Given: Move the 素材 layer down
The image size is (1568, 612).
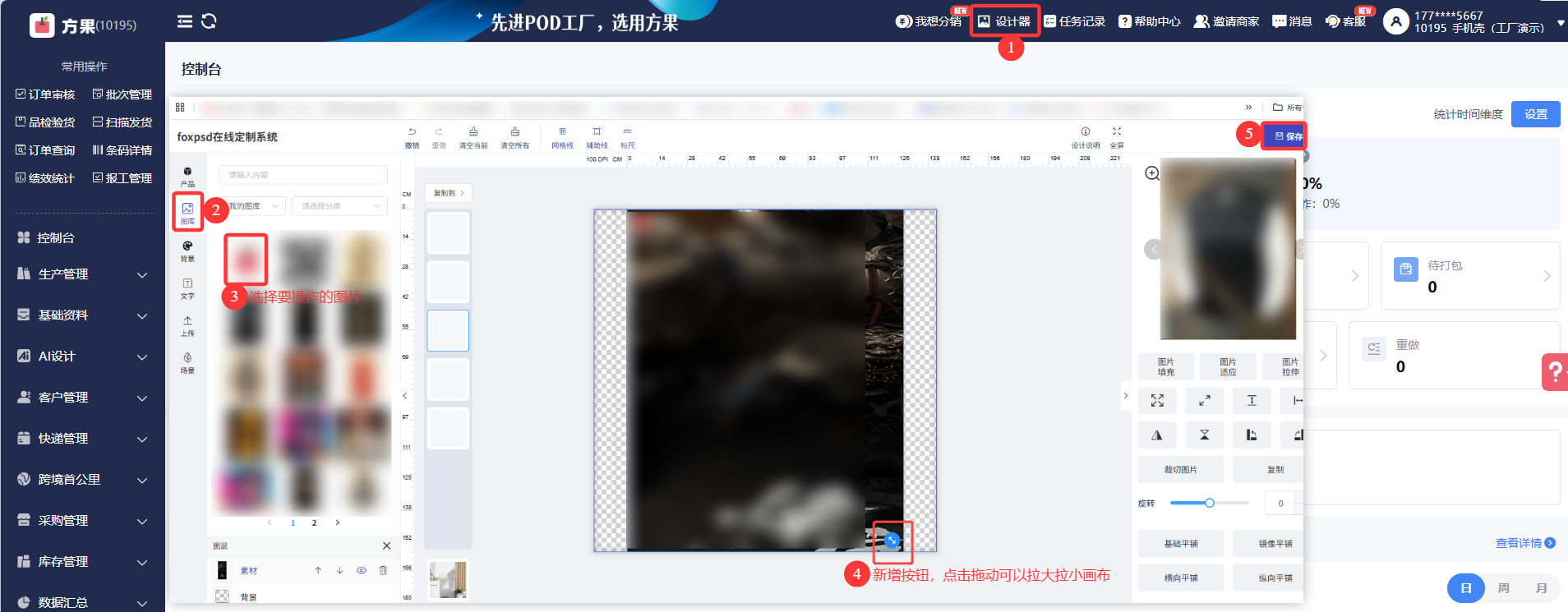Looking at the screenshot, I should click(339, 570).
